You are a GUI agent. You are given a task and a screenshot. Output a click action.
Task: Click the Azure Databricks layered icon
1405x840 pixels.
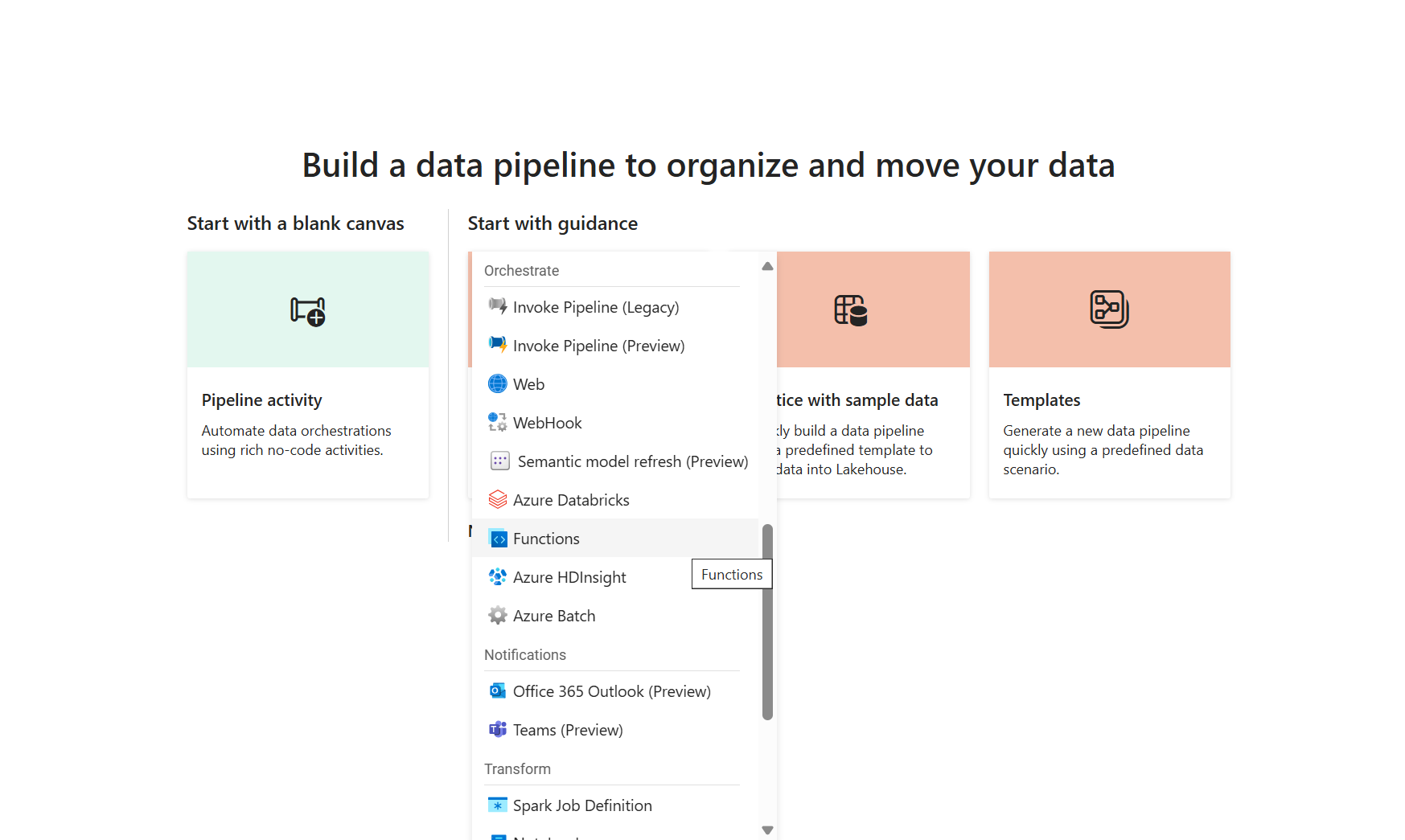pos(498,499)
